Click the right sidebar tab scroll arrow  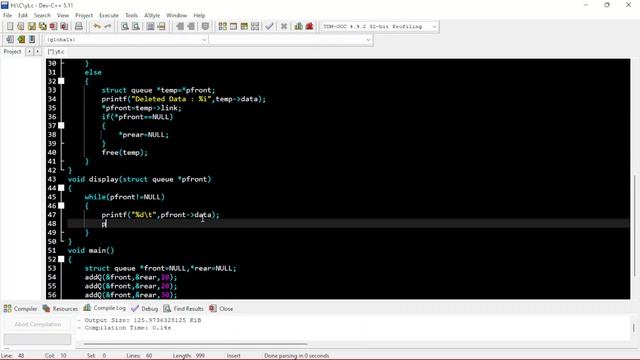[x=37, y=52]
